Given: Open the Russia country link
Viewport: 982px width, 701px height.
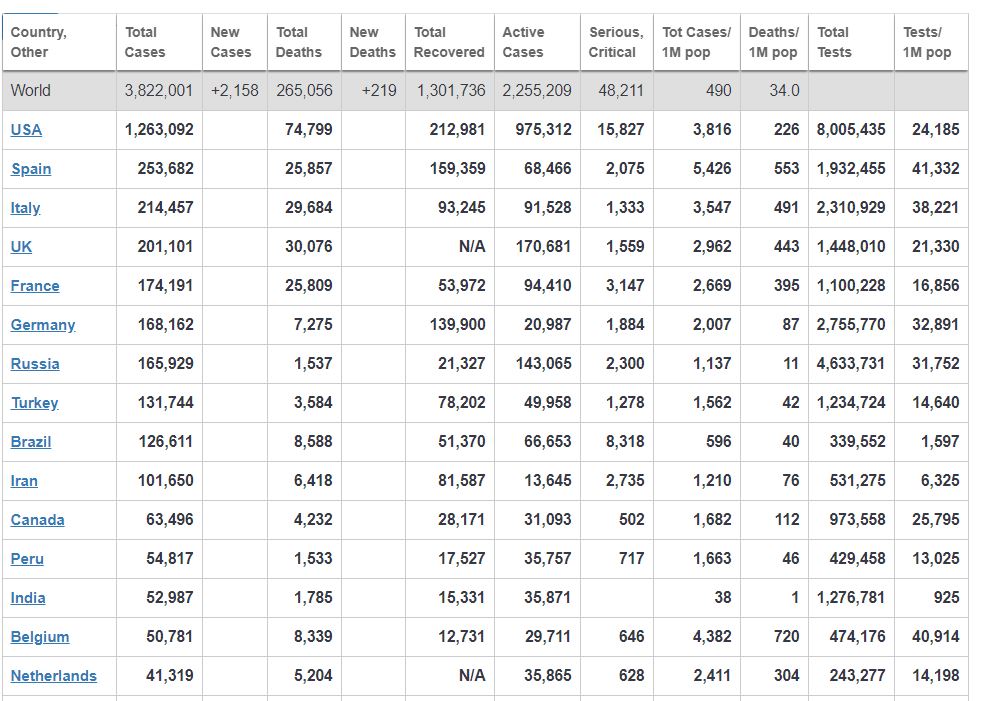Looking at the screenshot, I should 35,364.
